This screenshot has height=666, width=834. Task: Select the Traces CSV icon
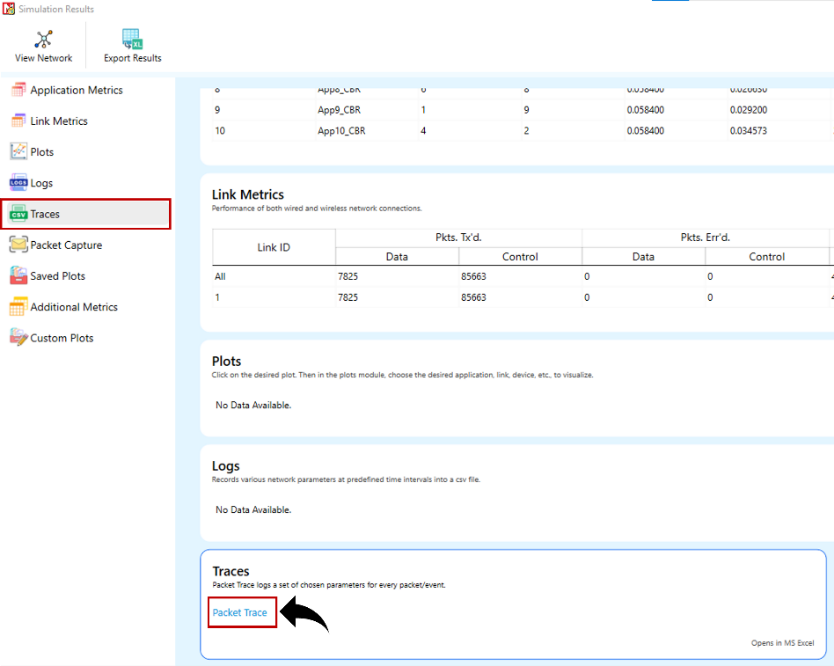coord(18,214)
